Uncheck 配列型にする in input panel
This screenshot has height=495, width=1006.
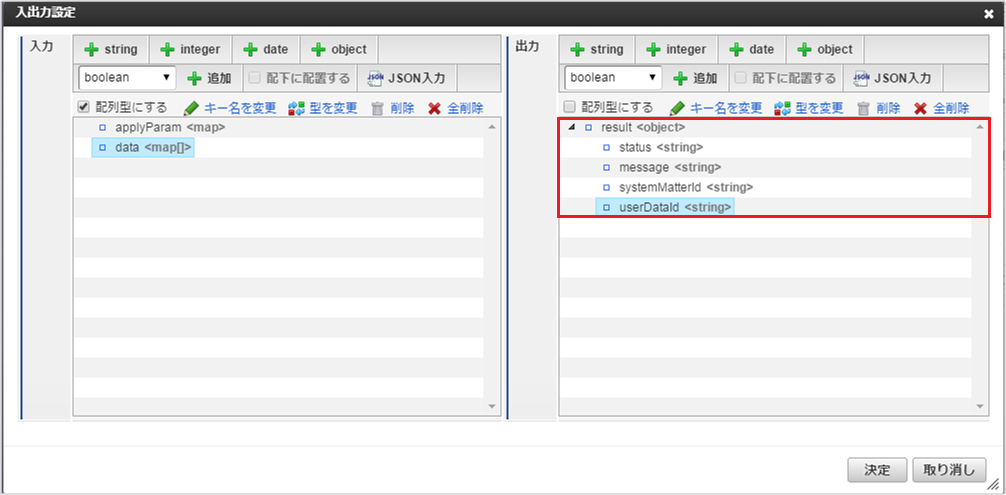pyautogui.click(x=83, y=107)
